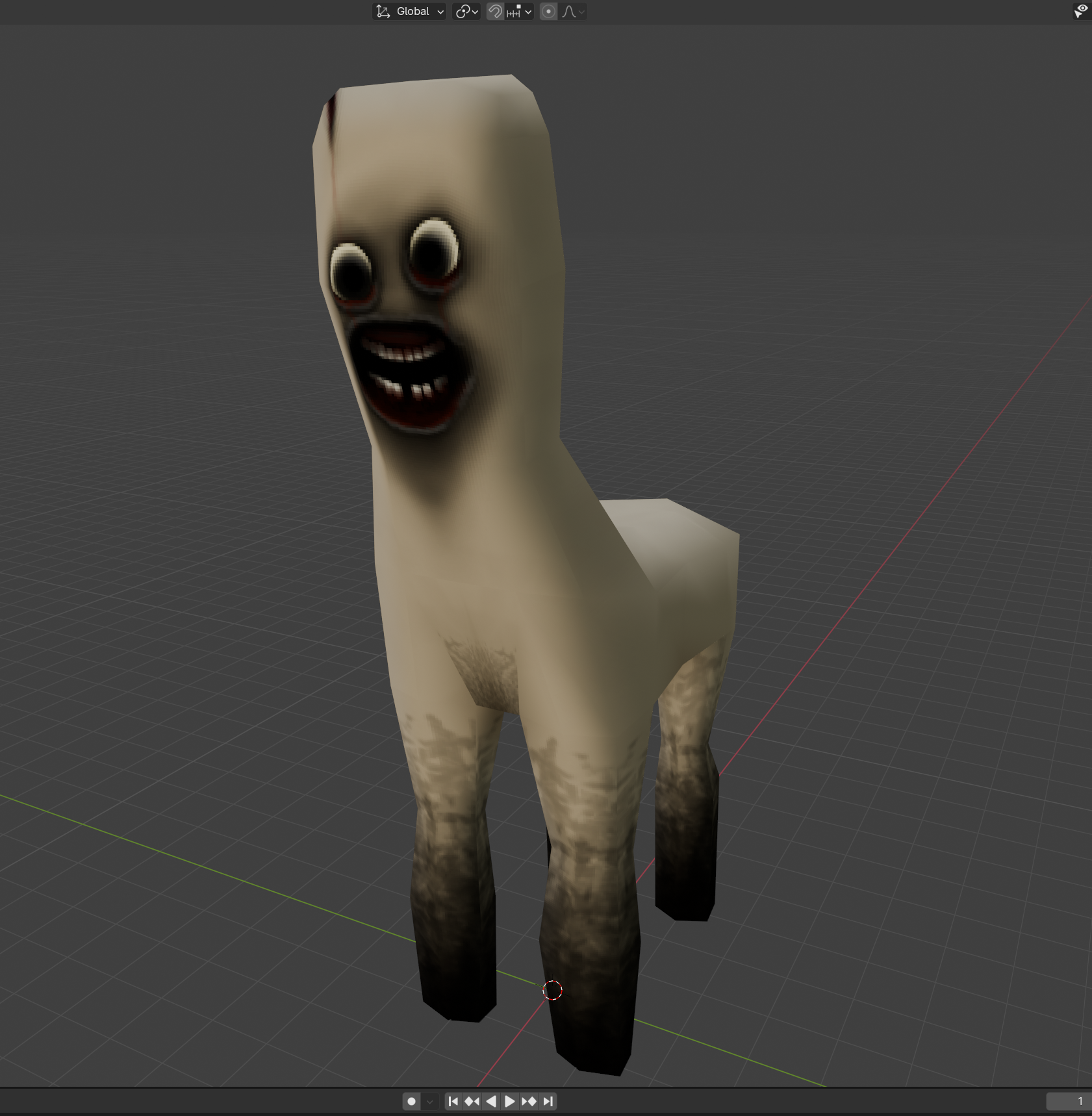Jump to the last frame
Screen dimensions: 1092x1116
(x=548, y=1101)
